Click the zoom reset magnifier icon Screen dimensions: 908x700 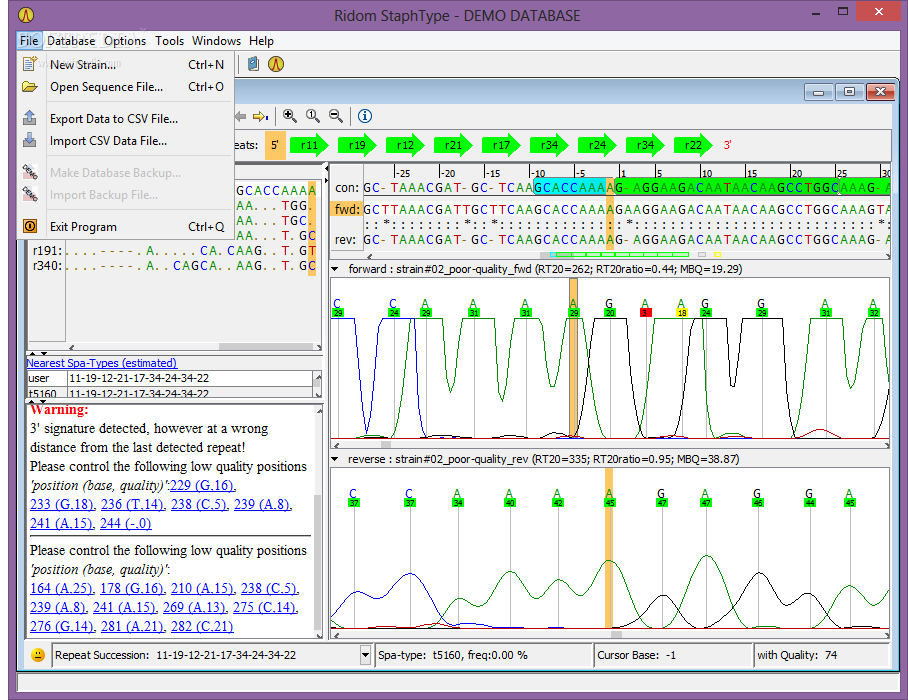tap(313, 116)
